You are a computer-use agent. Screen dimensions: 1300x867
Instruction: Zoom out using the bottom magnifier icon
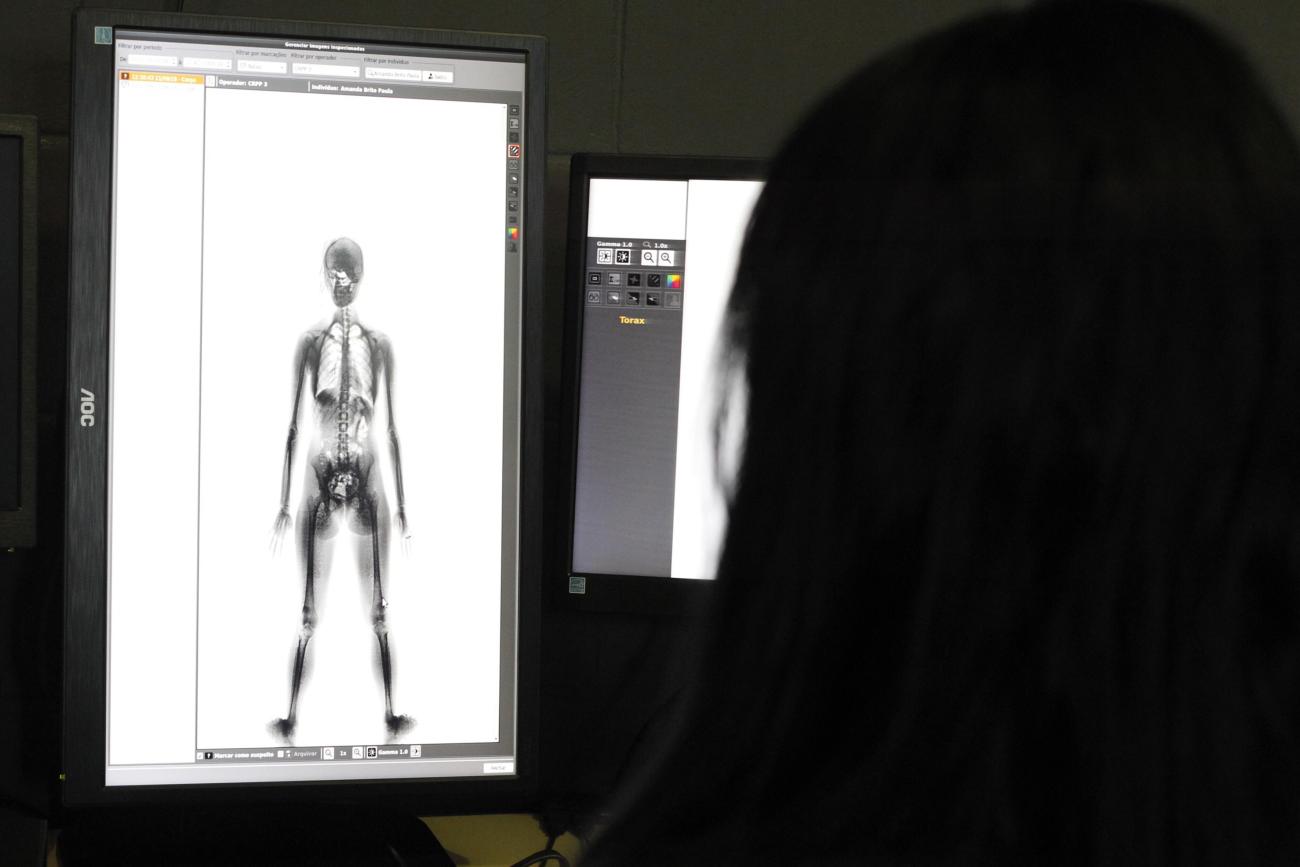(x=328, y=753)
